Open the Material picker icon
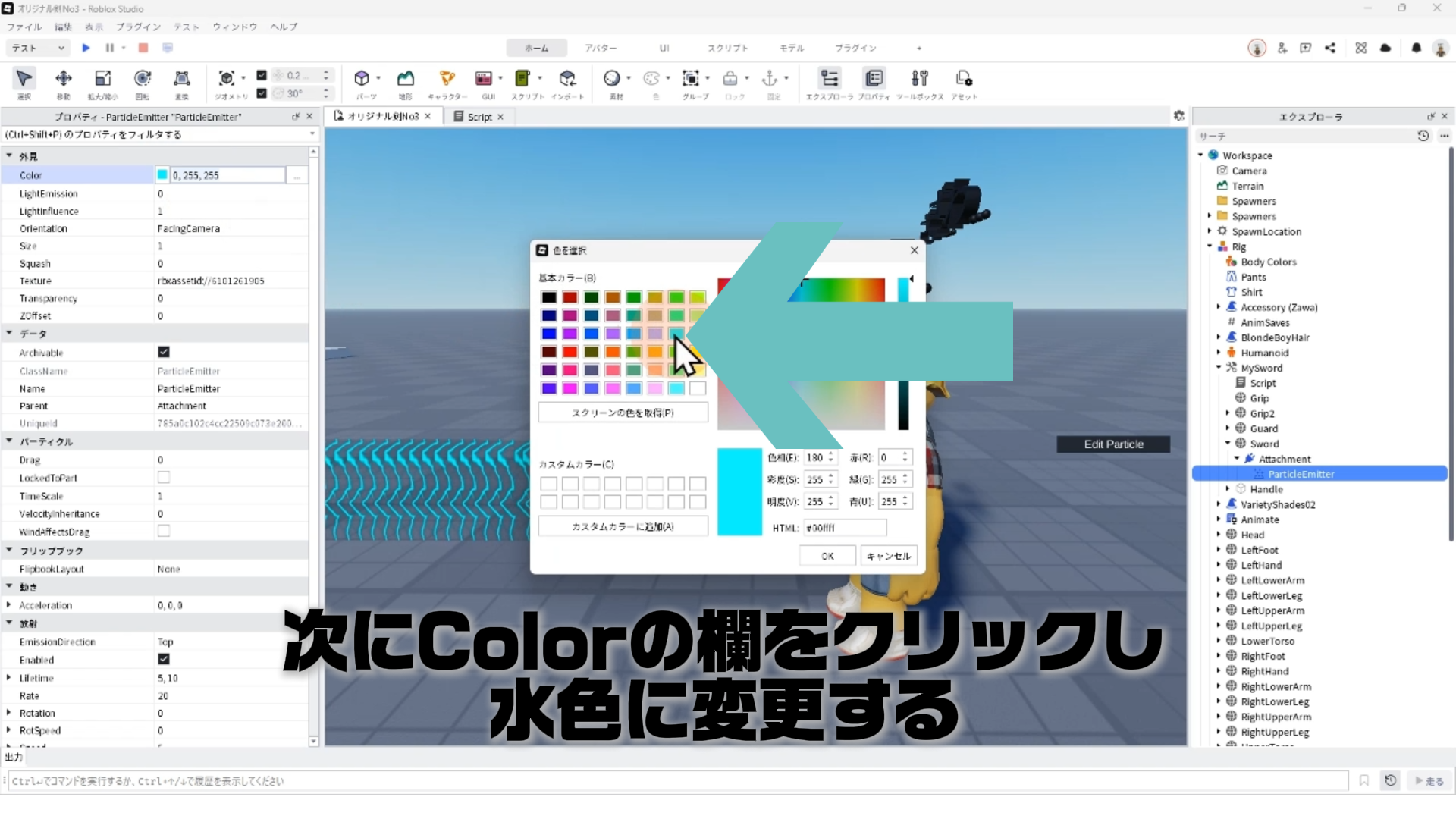 612,79
